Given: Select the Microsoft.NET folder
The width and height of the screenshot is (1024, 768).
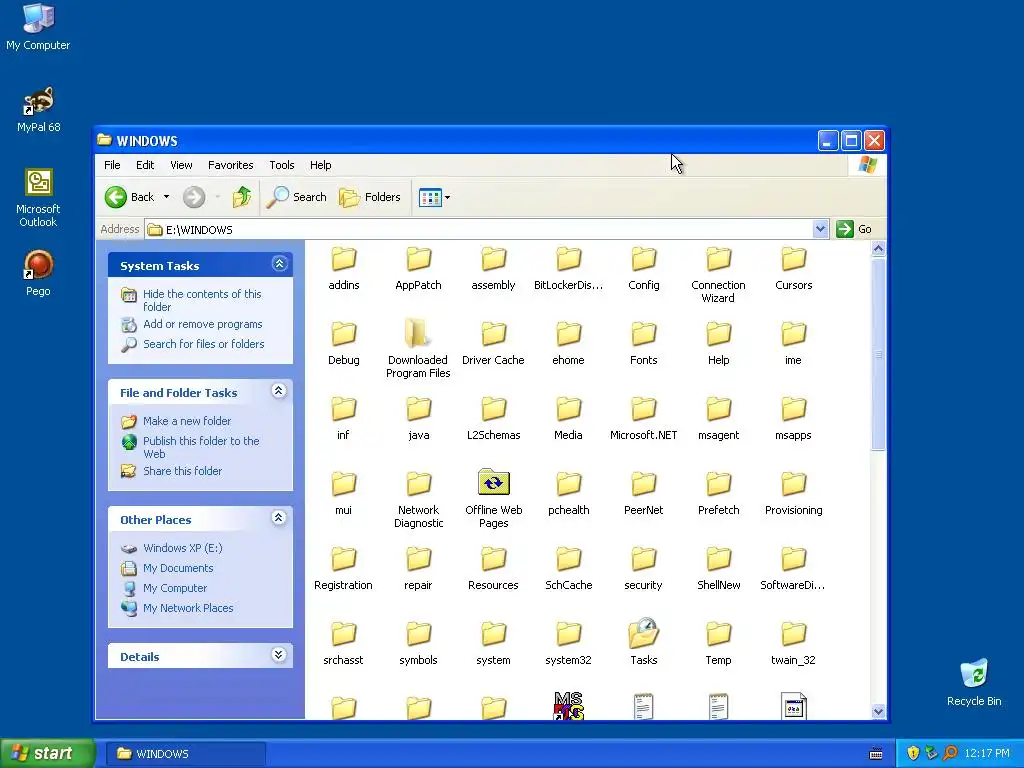Looking at the screenshot, I should pyautogui.click(x=643, y=419).
